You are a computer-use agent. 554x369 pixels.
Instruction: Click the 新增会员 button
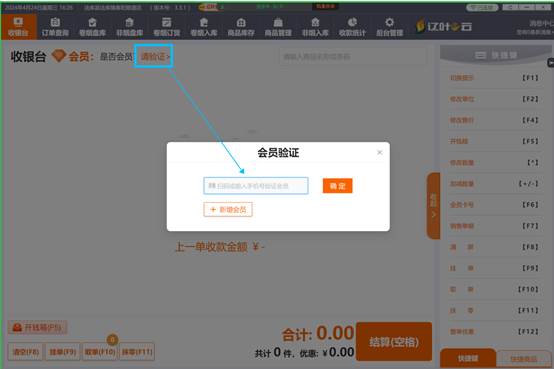point(228,209)
